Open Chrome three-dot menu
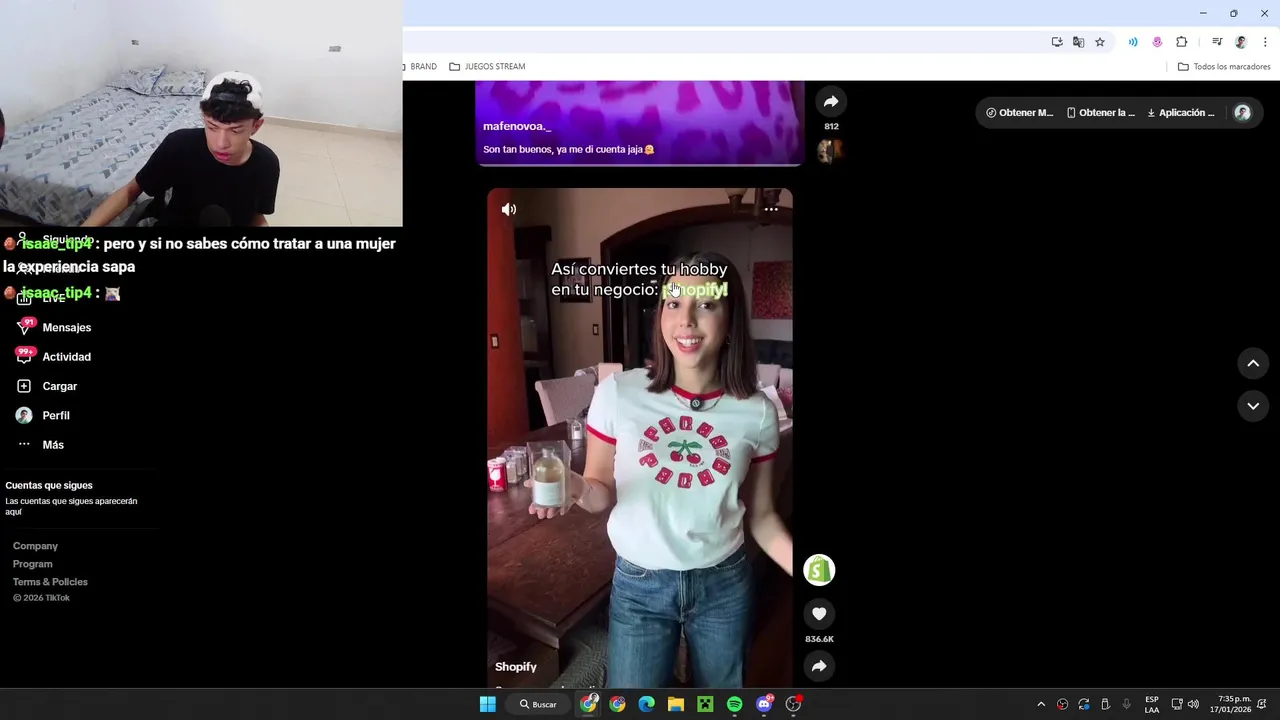 (x=1265, y=42)
